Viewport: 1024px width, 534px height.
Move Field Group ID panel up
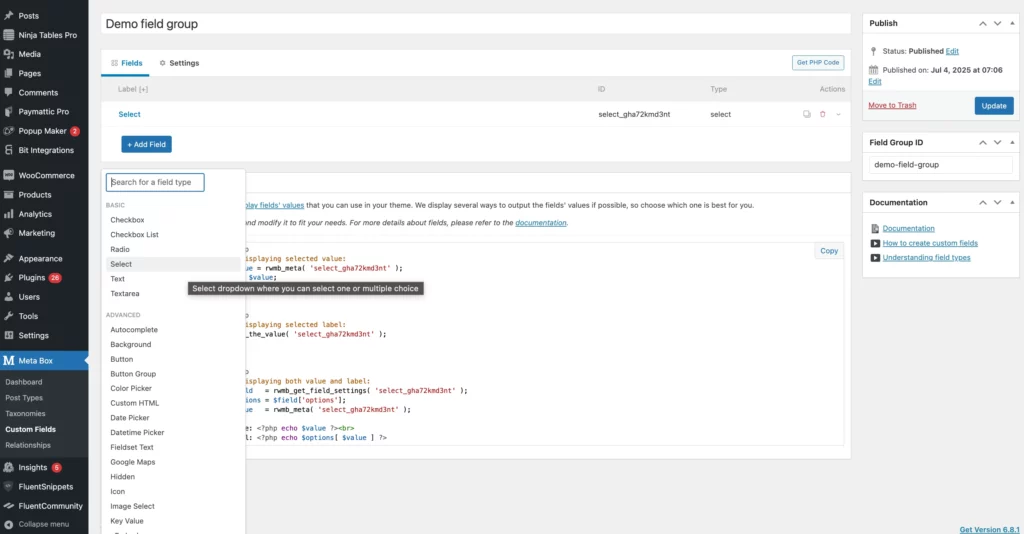[x=982, y=142]
